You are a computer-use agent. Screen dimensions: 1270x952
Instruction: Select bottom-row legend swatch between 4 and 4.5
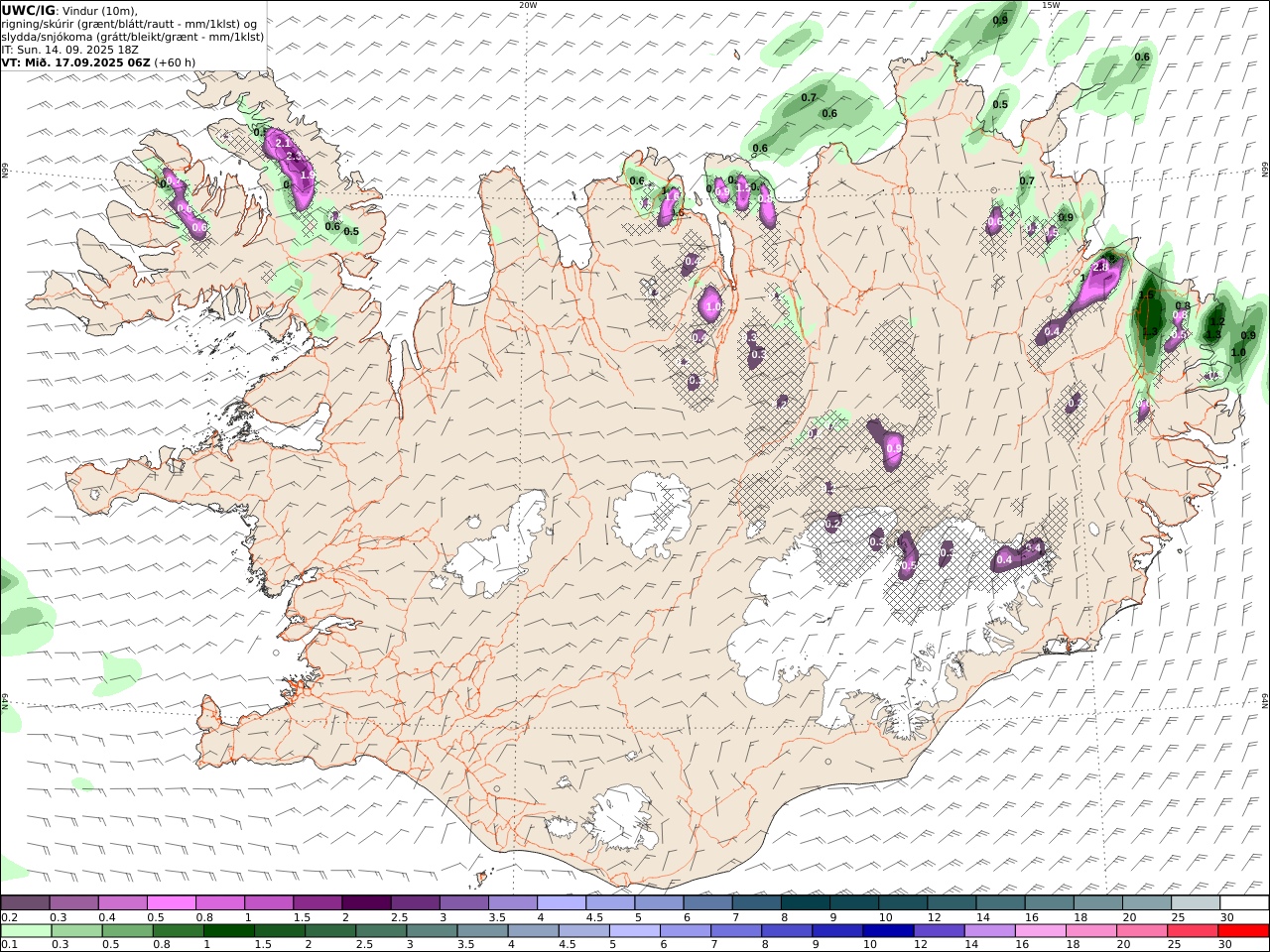coord(533,930)
